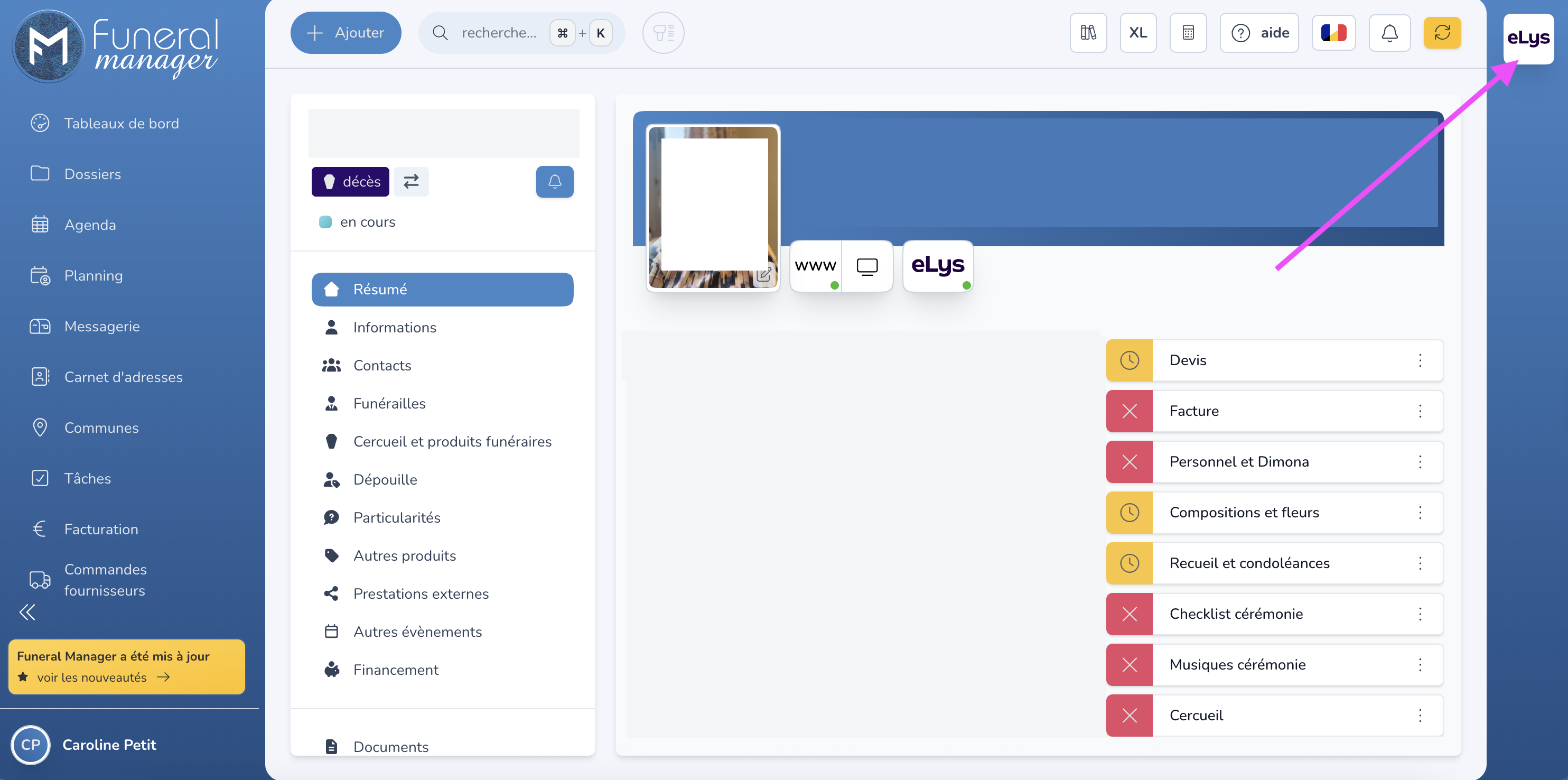This screenshot has width=1568, height=780.
Task: Click the yellow sync refresh icon
Action: coord(1441,33)
